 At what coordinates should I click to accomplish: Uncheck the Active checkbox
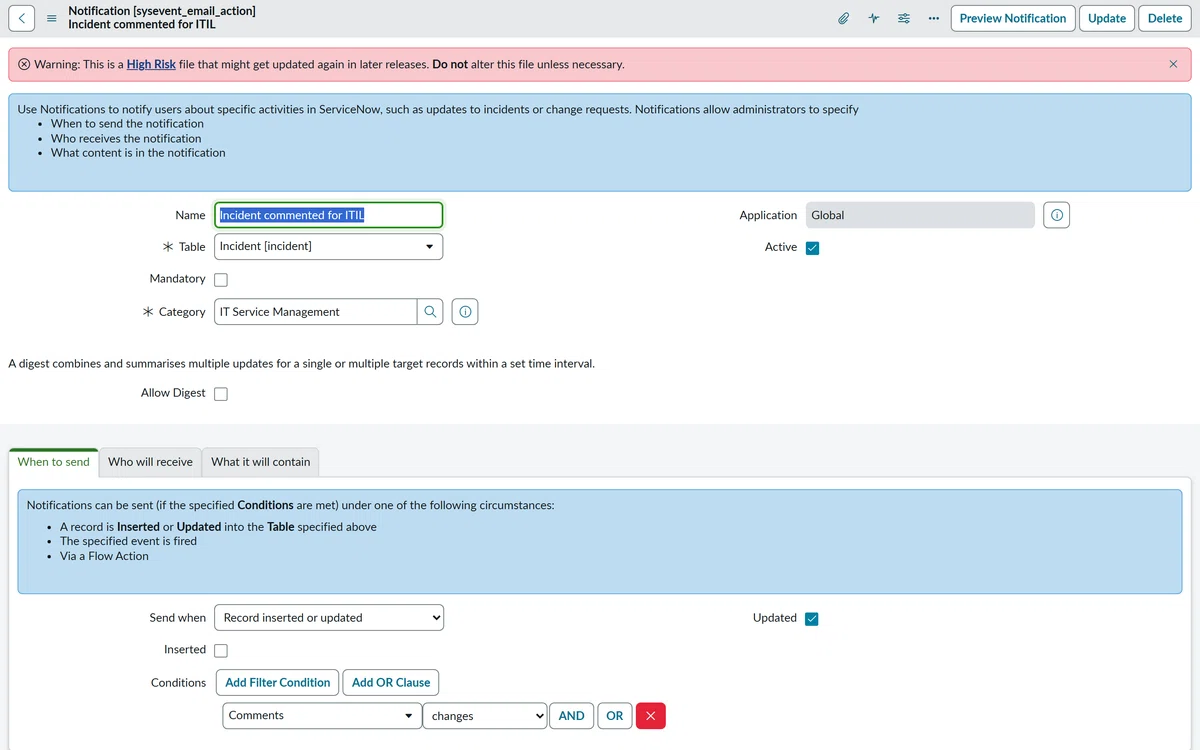(x=813, y=248)
